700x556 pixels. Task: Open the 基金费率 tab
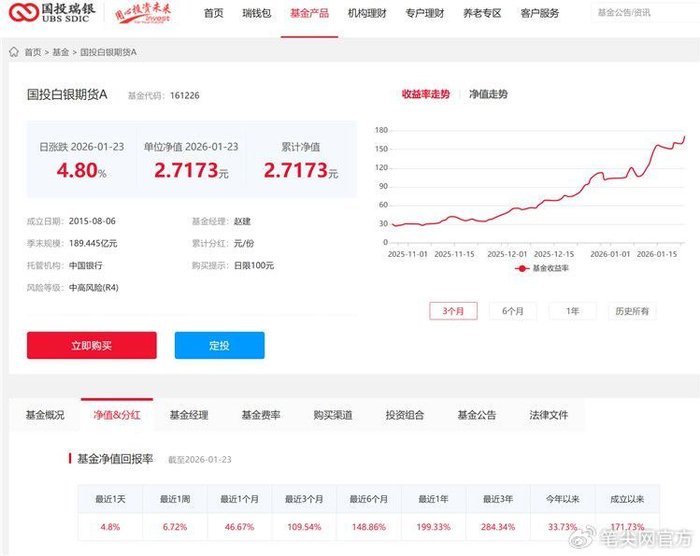coord(261,415)
